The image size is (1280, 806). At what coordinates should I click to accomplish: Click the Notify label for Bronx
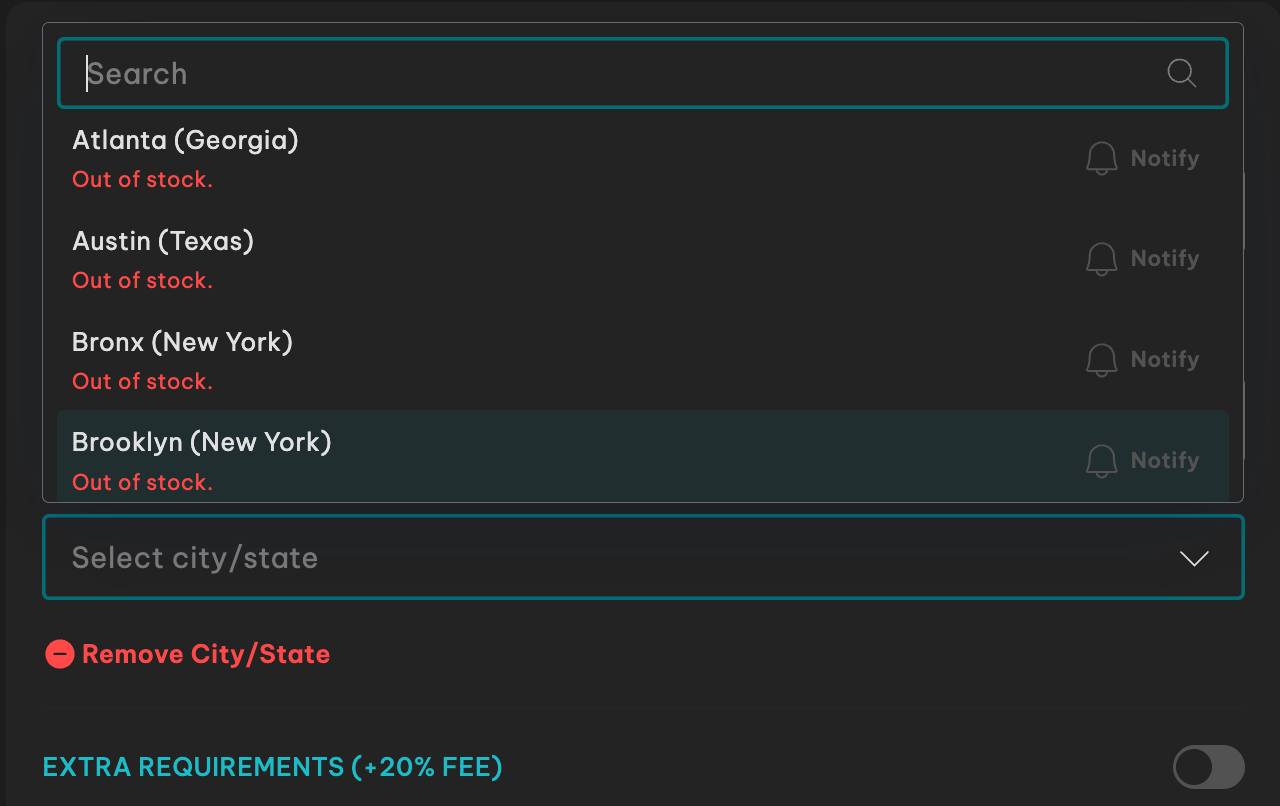(x=1165, y=359)
